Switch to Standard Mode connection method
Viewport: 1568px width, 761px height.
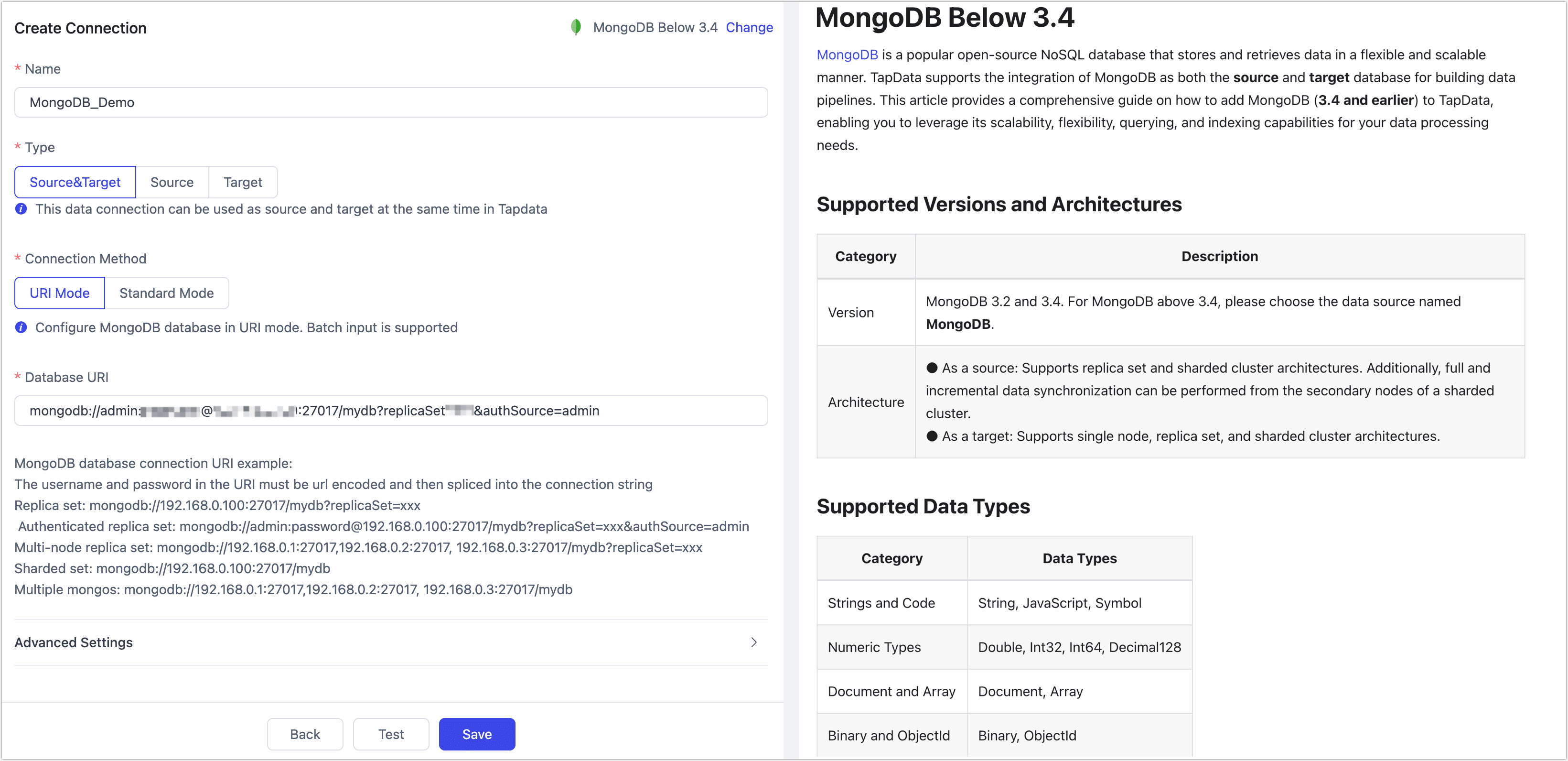166,293
